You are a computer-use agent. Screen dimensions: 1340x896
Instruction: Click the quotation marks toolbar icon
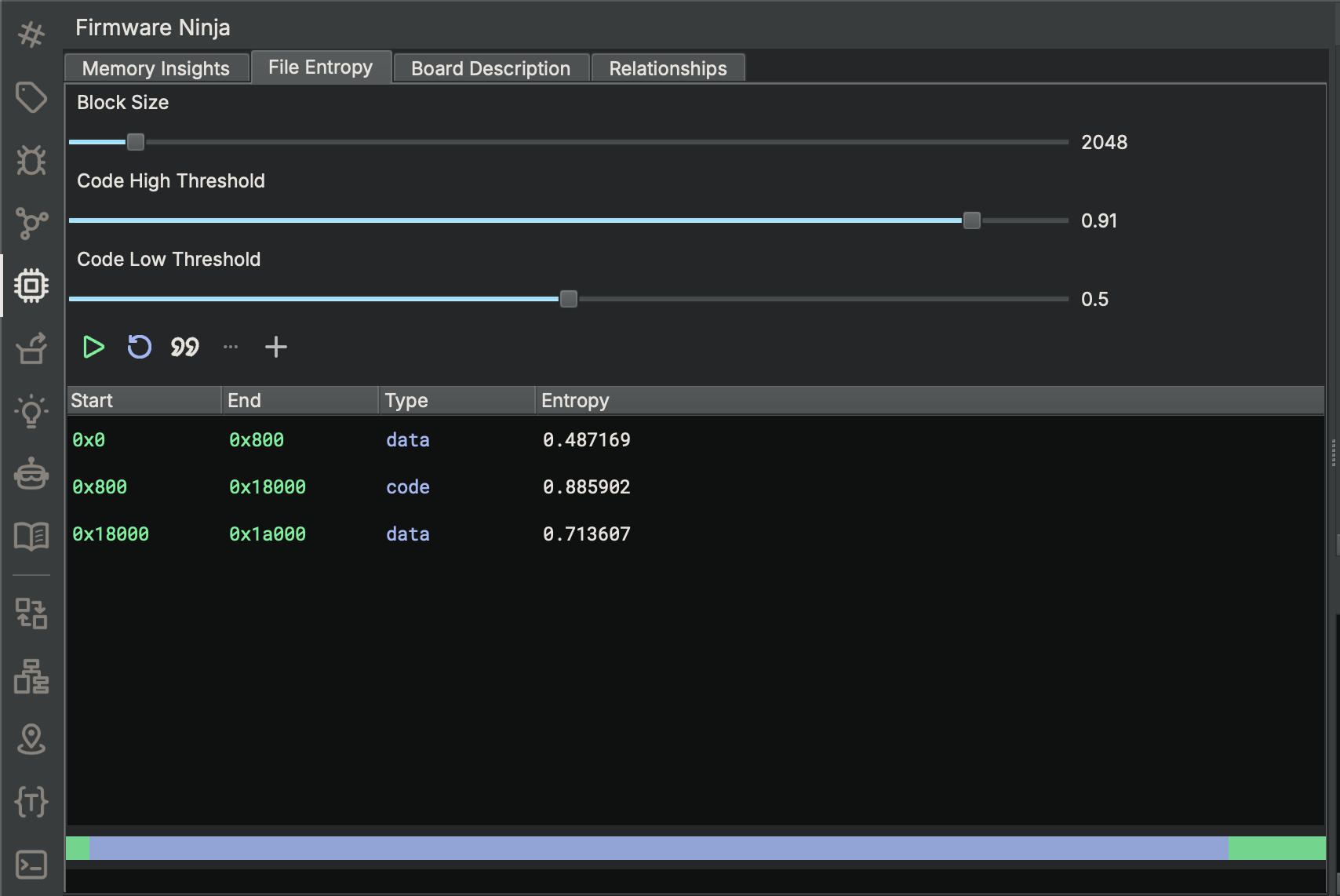click(185, 347)
